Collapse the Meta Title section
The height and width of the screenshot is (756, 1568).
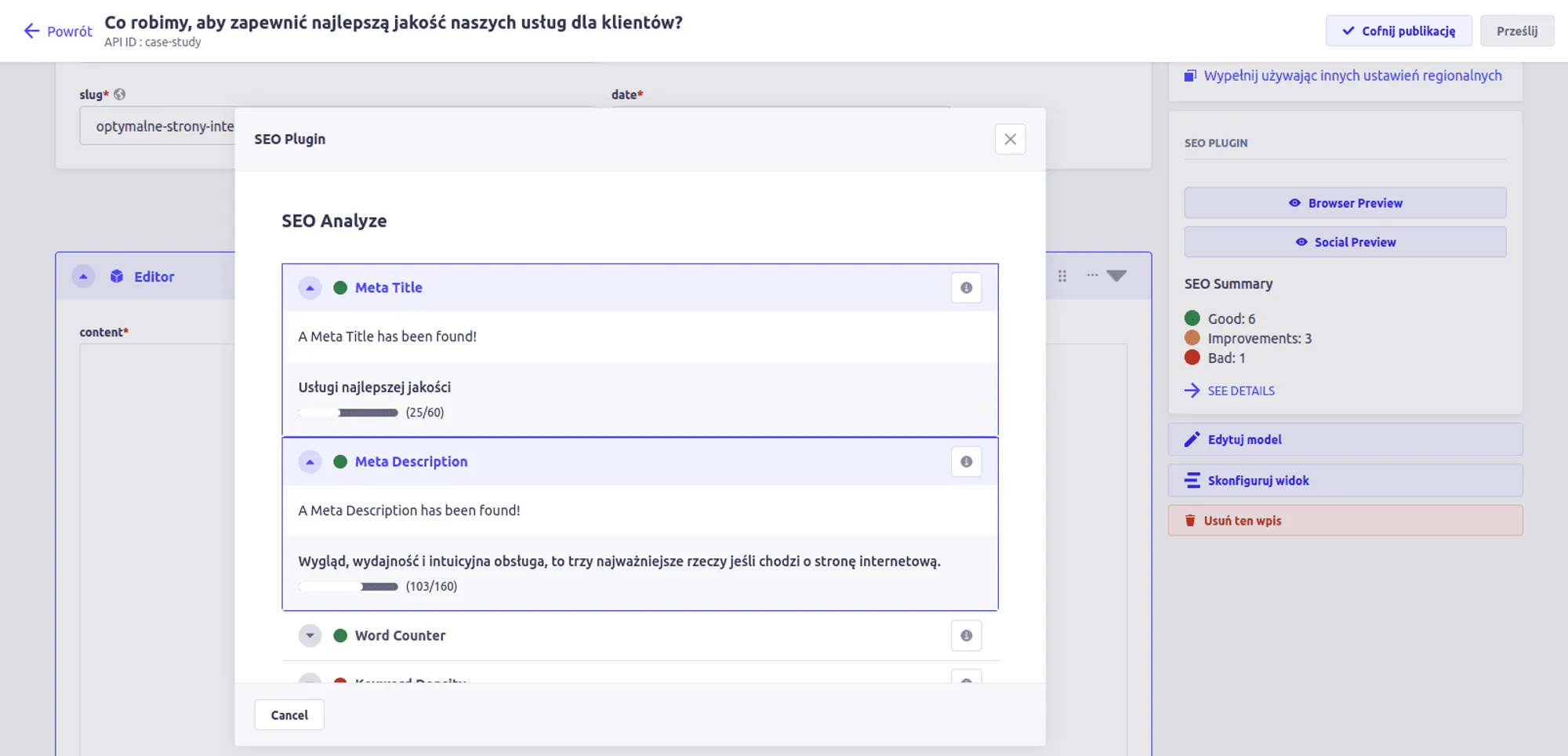(x=310, y=288)
